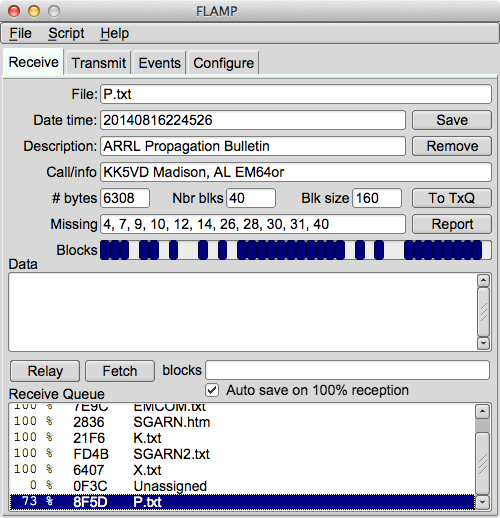Click the Receive Queue scroll-up arrow

482,412
